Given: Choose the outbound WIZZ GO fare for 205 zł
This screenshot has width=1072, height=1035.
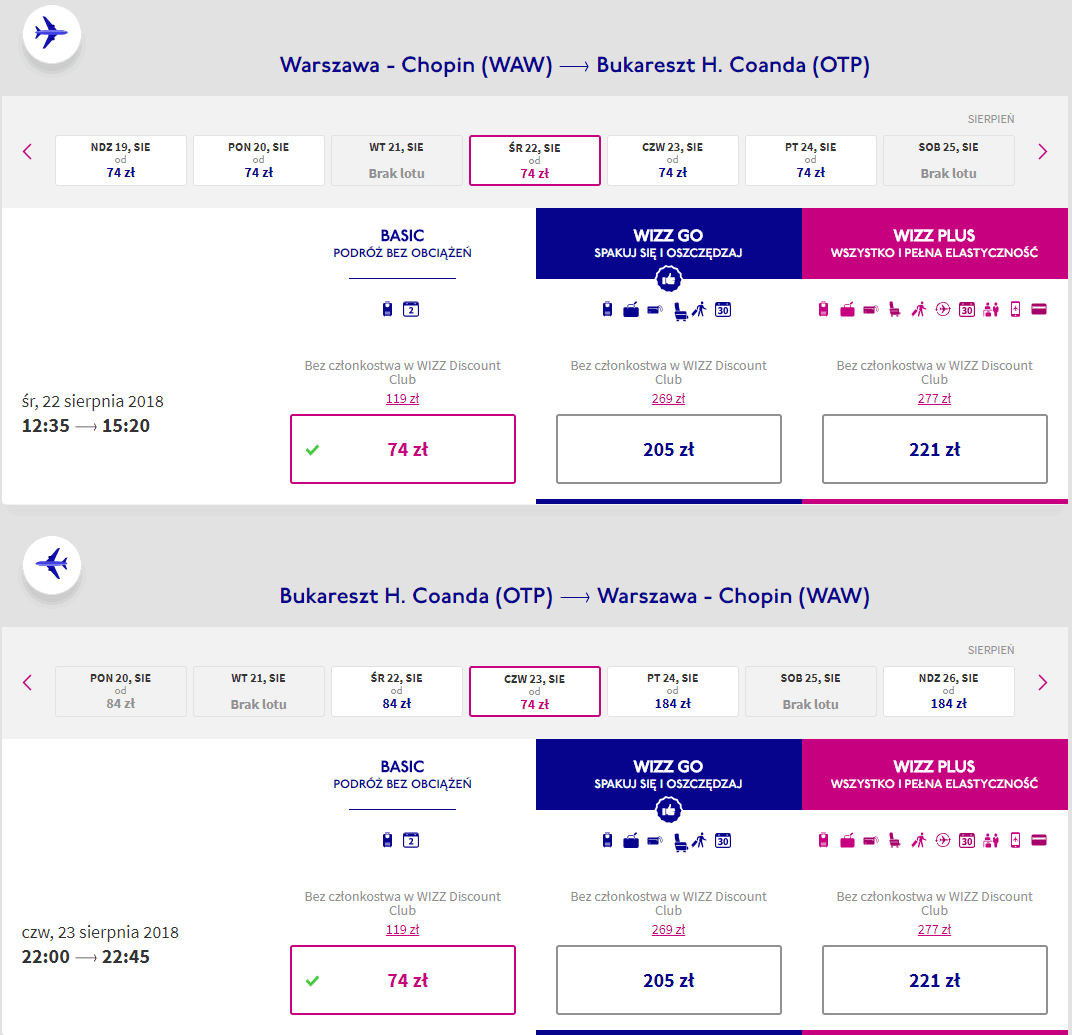Looking at the screenshot, I should pos(669,449).
